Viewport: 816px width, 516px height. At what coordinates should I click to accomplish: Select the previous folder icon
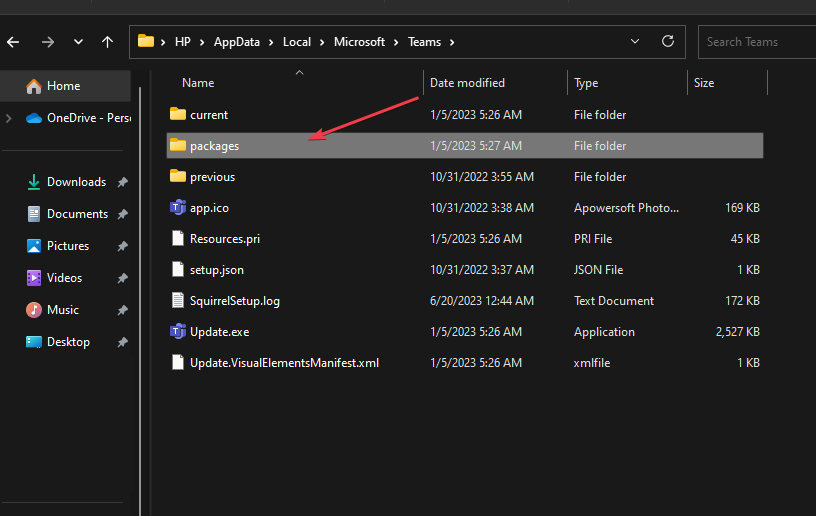178,176
